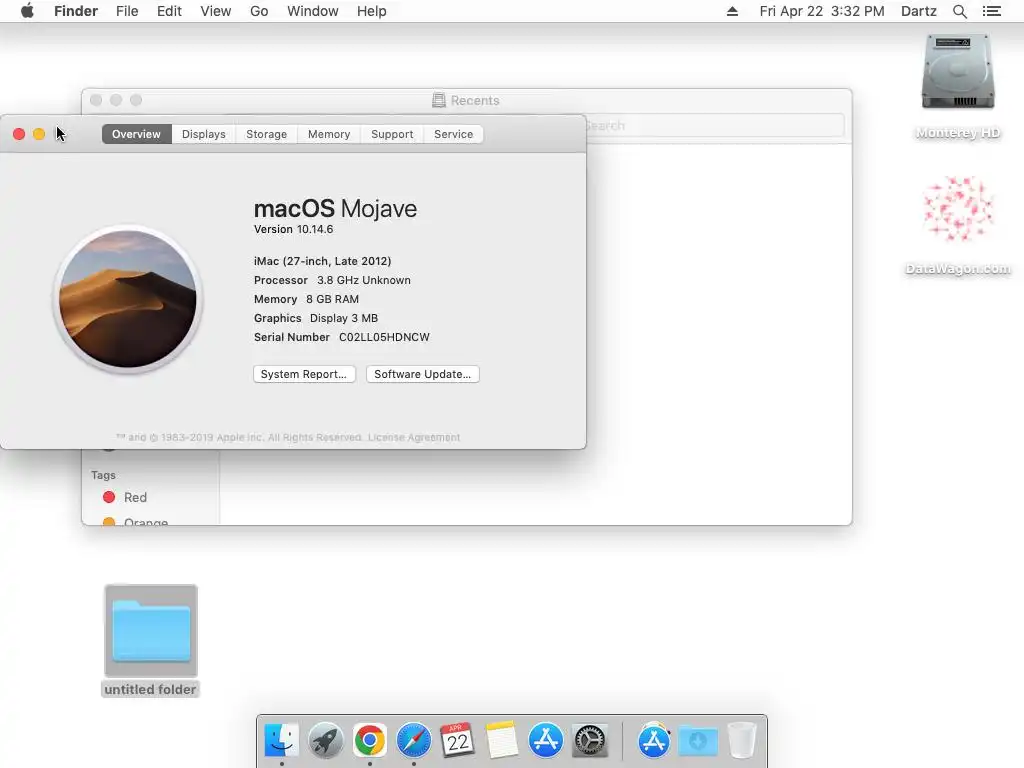Switch to the Displays tab
The image size is (1024, 768).
[204, 134]
